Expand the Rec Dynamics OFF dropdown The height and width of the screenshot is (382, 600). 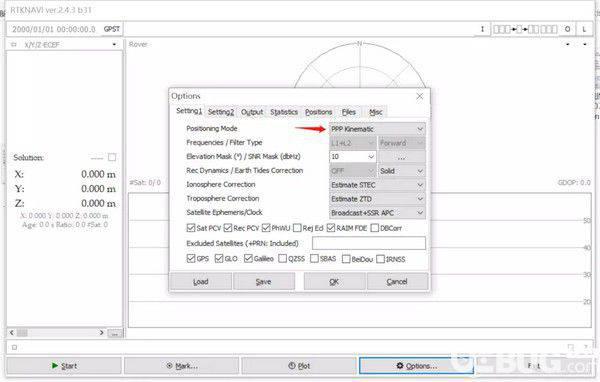coord(353,171)
